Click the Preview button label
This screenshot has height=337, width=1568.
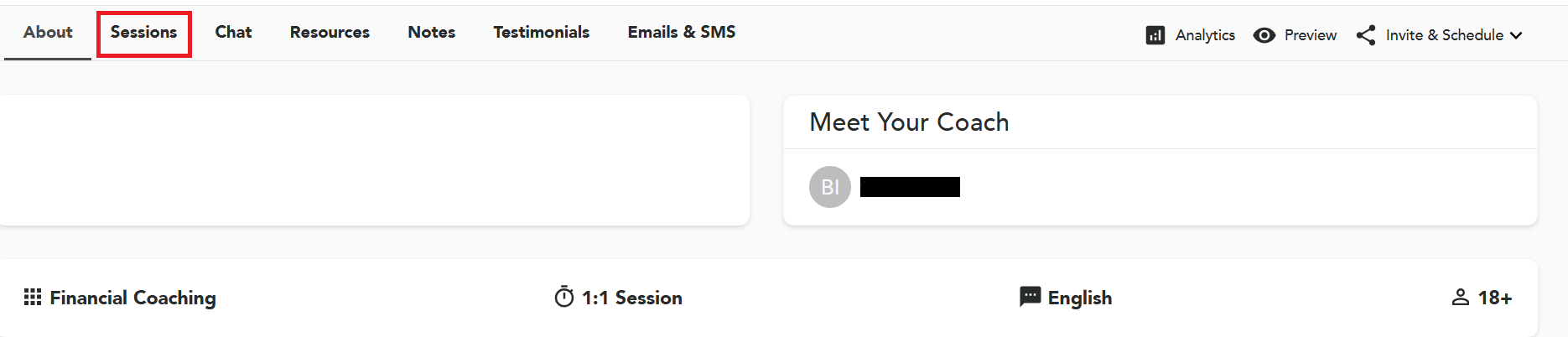[1310, 35]
